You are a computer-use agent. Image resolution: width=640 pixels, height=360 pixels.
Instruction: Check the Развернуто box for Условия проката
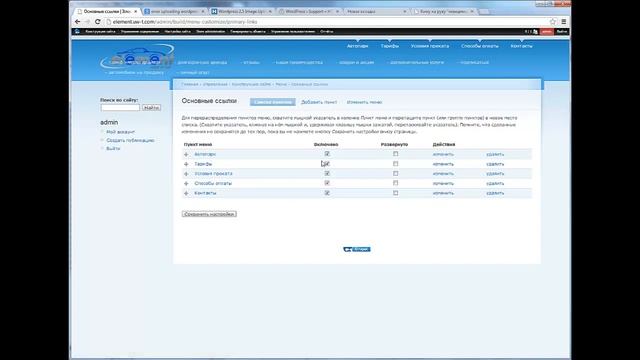(x=396, y=173)
